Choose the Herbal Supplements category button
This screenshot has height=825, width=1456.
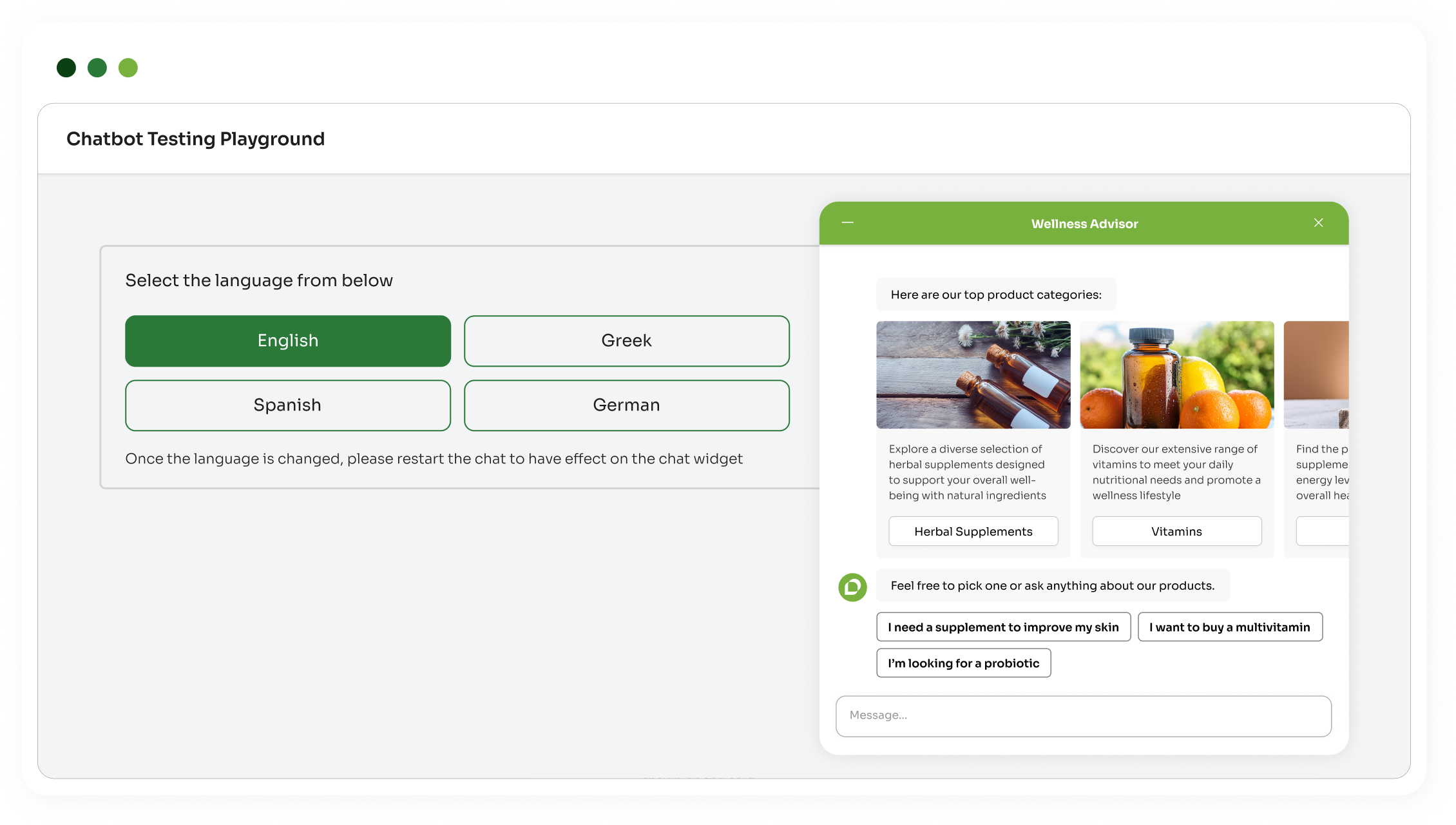[973, 531]
